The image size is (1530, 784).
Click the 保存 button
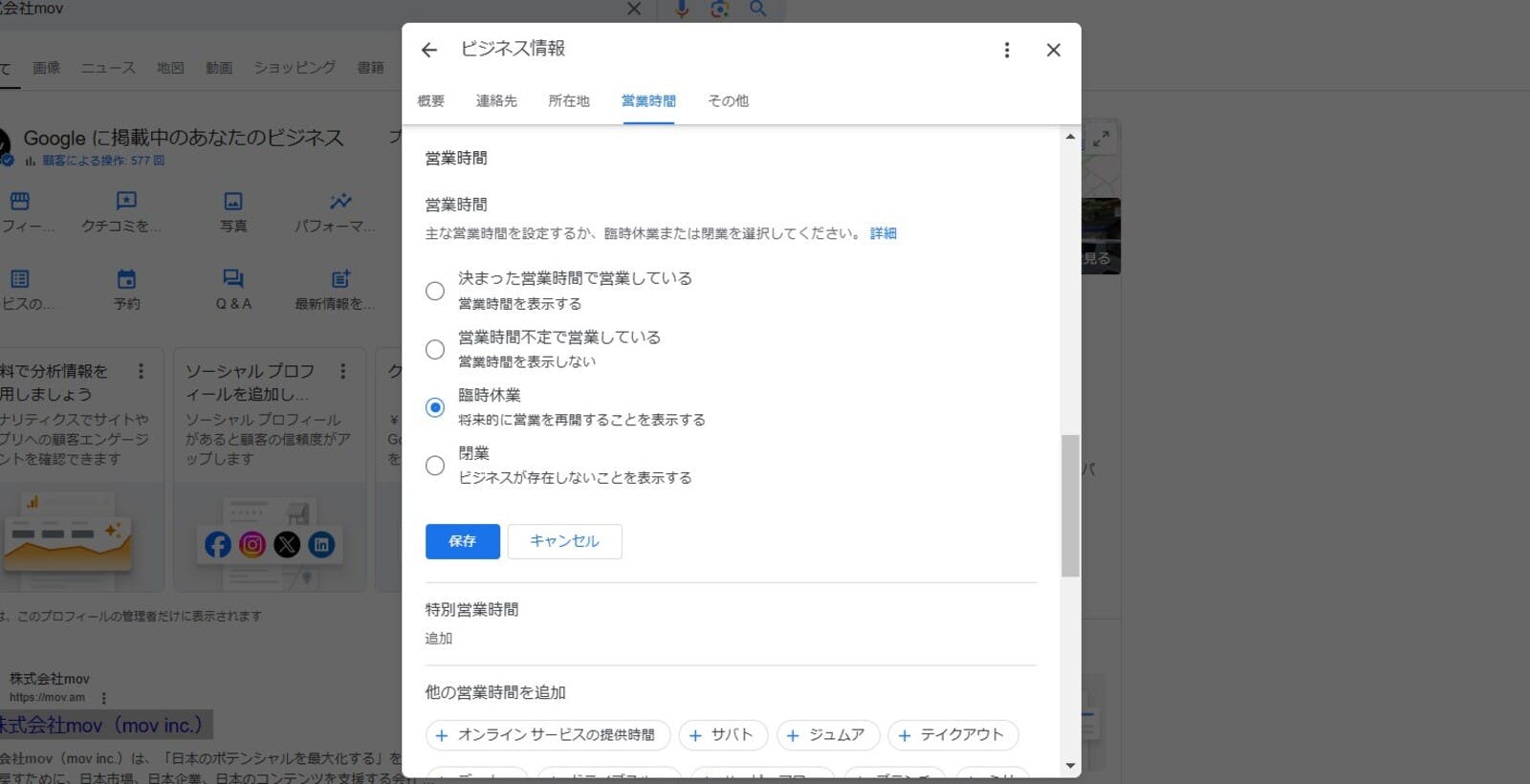462,541
